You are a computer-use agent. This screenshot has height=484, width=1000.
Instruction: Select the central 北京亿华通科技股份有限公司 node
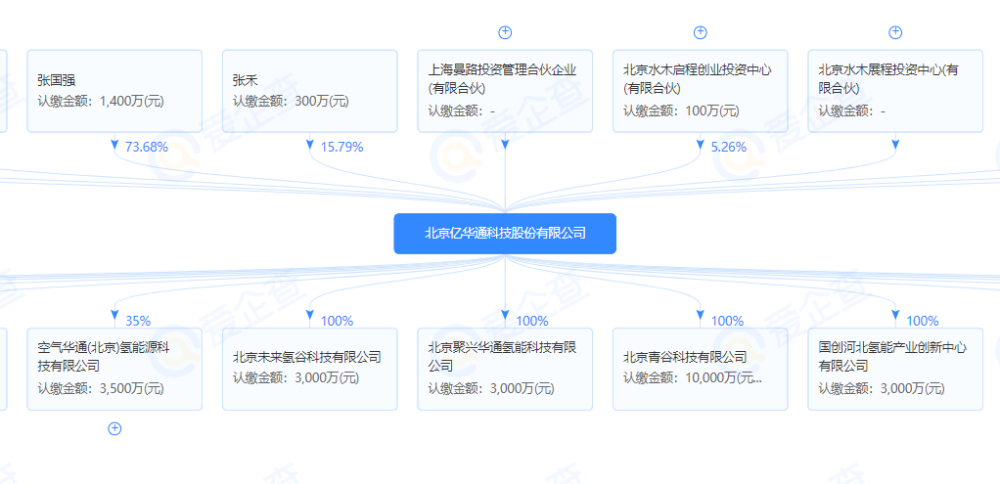pyautogui.click(x=505, y=233)
